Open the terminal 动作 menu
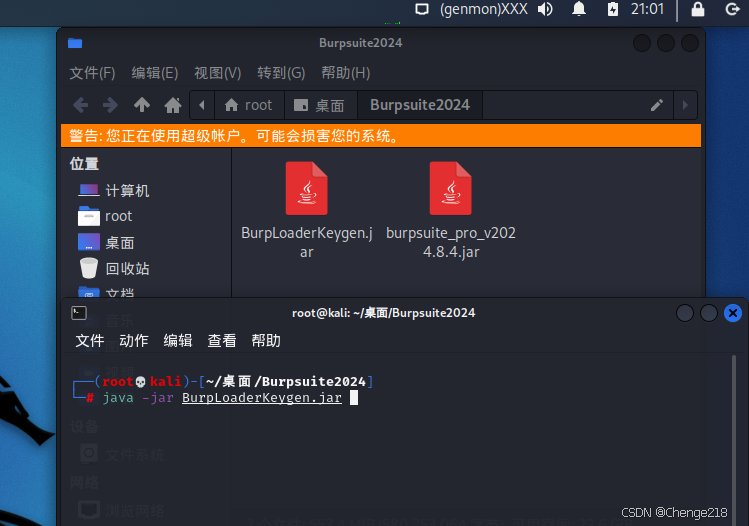This screenshot has width=749, height=526. [134, 341]
